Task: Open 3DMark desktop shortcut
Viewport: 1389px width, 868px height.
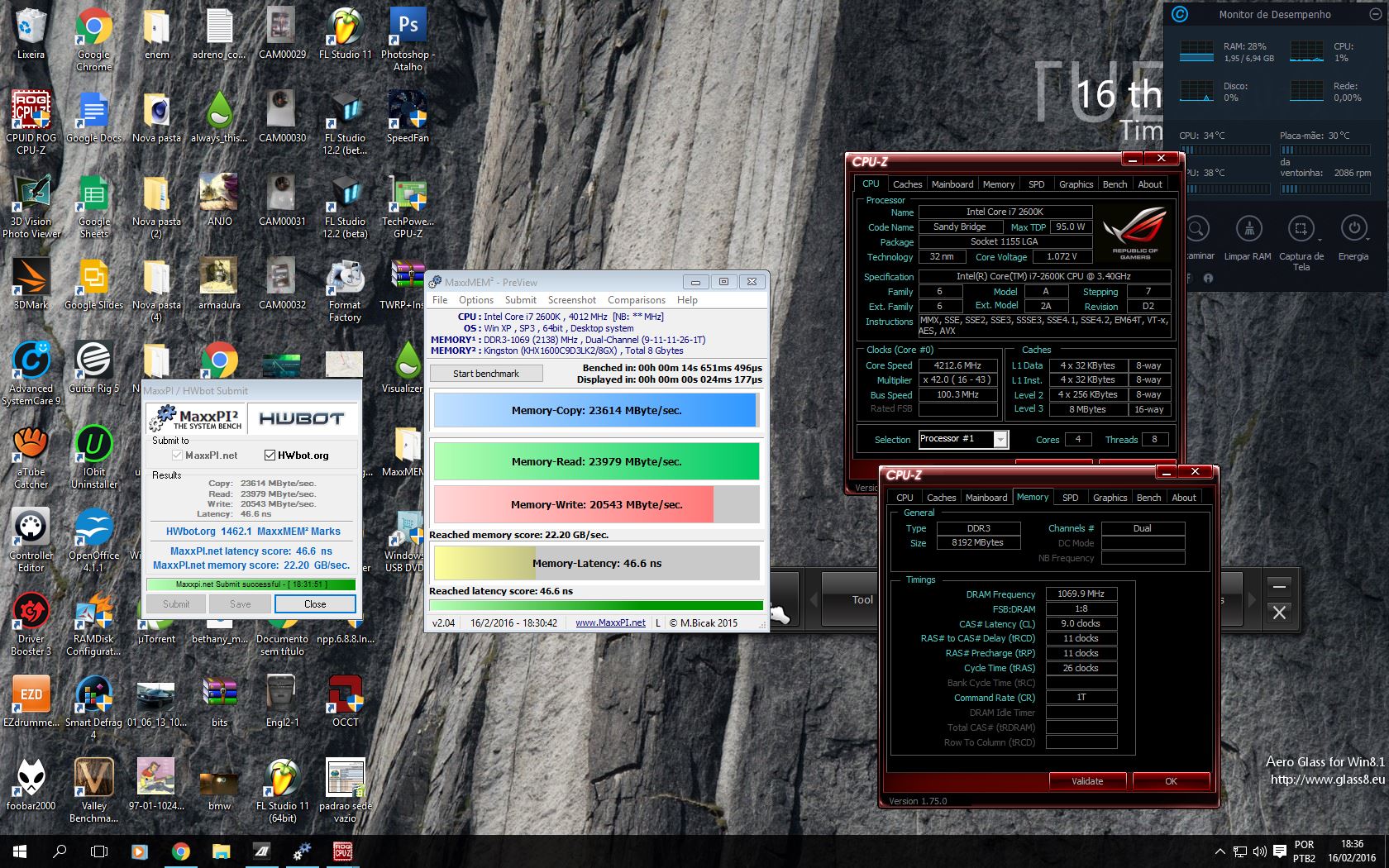Action: click(31, 284)
